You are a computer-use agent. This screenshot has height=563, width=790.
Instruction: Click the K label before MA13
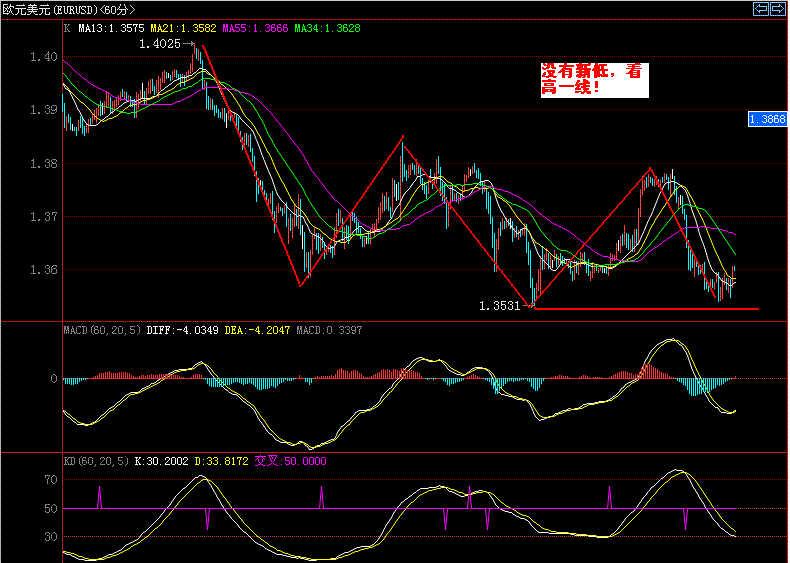(67, 28)
